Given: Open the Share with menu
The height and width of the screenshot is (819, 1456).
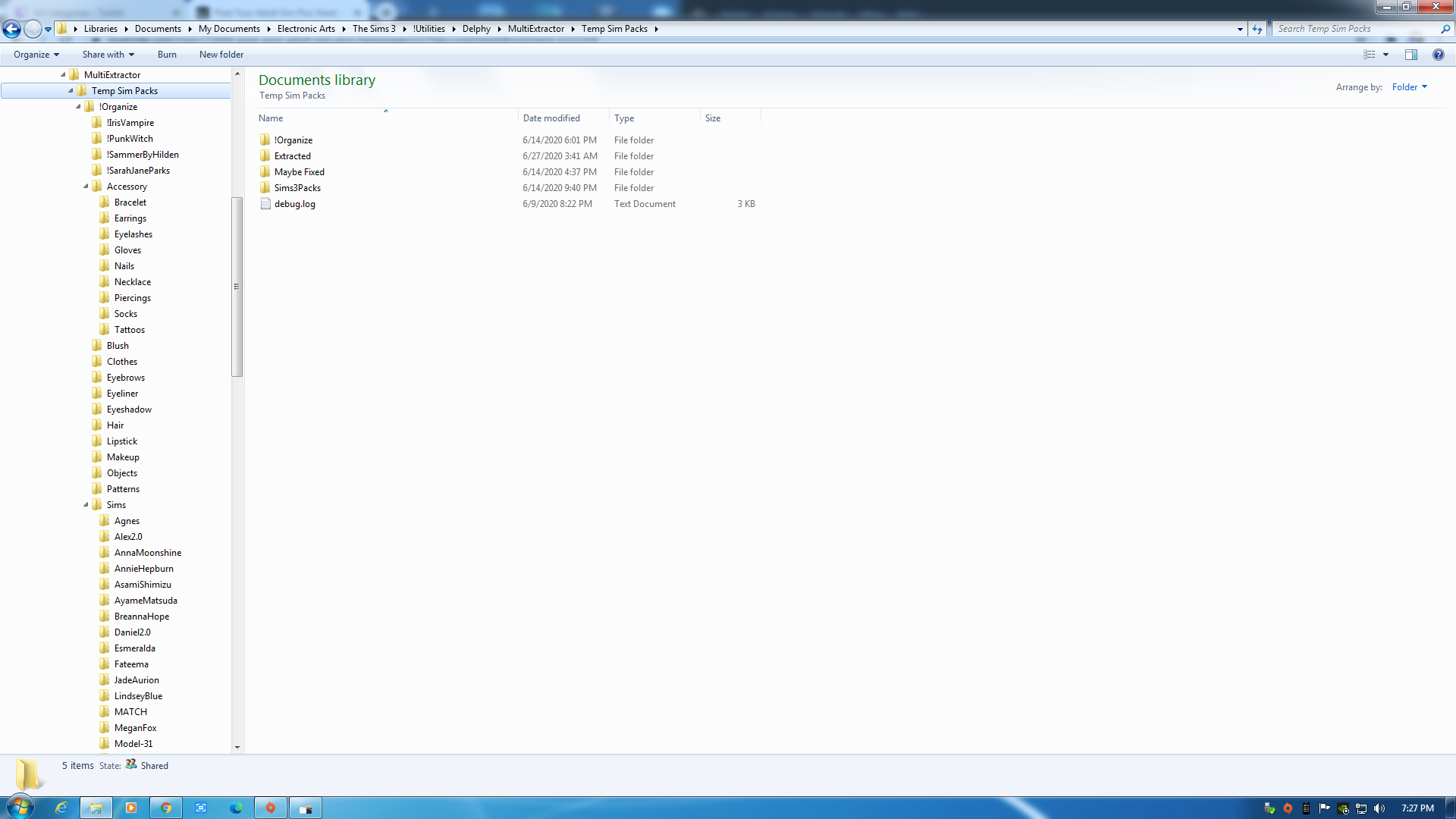Looking at the screenshot, I should pyautogui.click(x=108, y=55).
